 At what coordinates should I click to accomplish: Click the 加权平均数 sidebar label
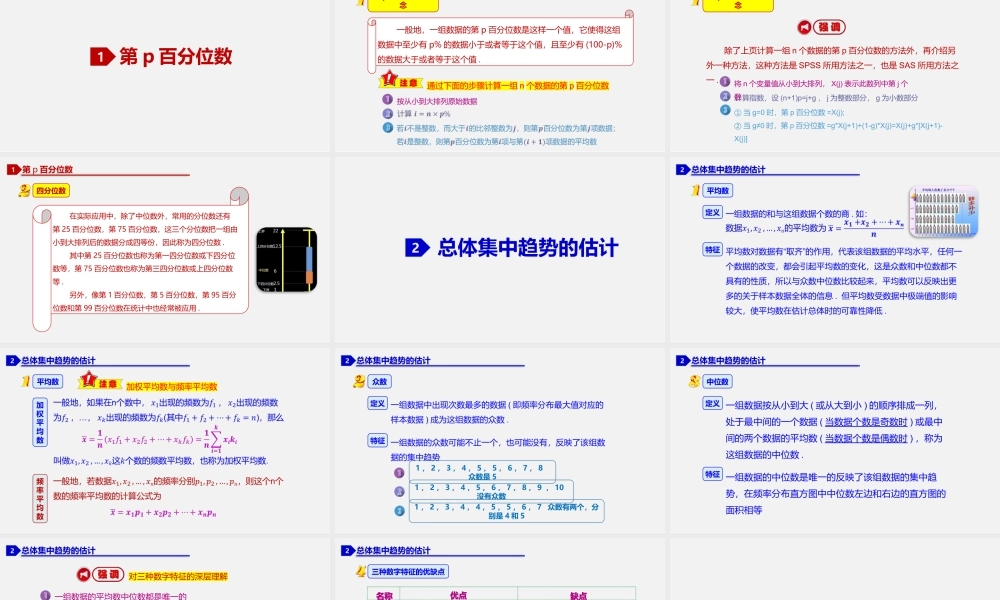[39, 423]
